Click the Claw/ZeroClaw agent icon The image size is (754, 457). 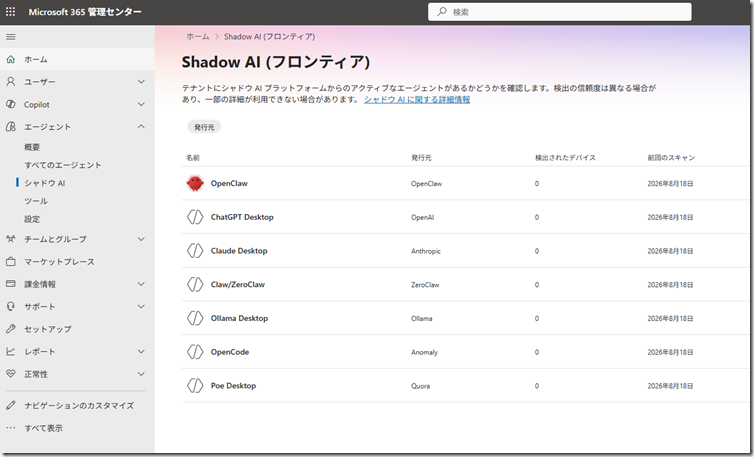coord(195,284)
